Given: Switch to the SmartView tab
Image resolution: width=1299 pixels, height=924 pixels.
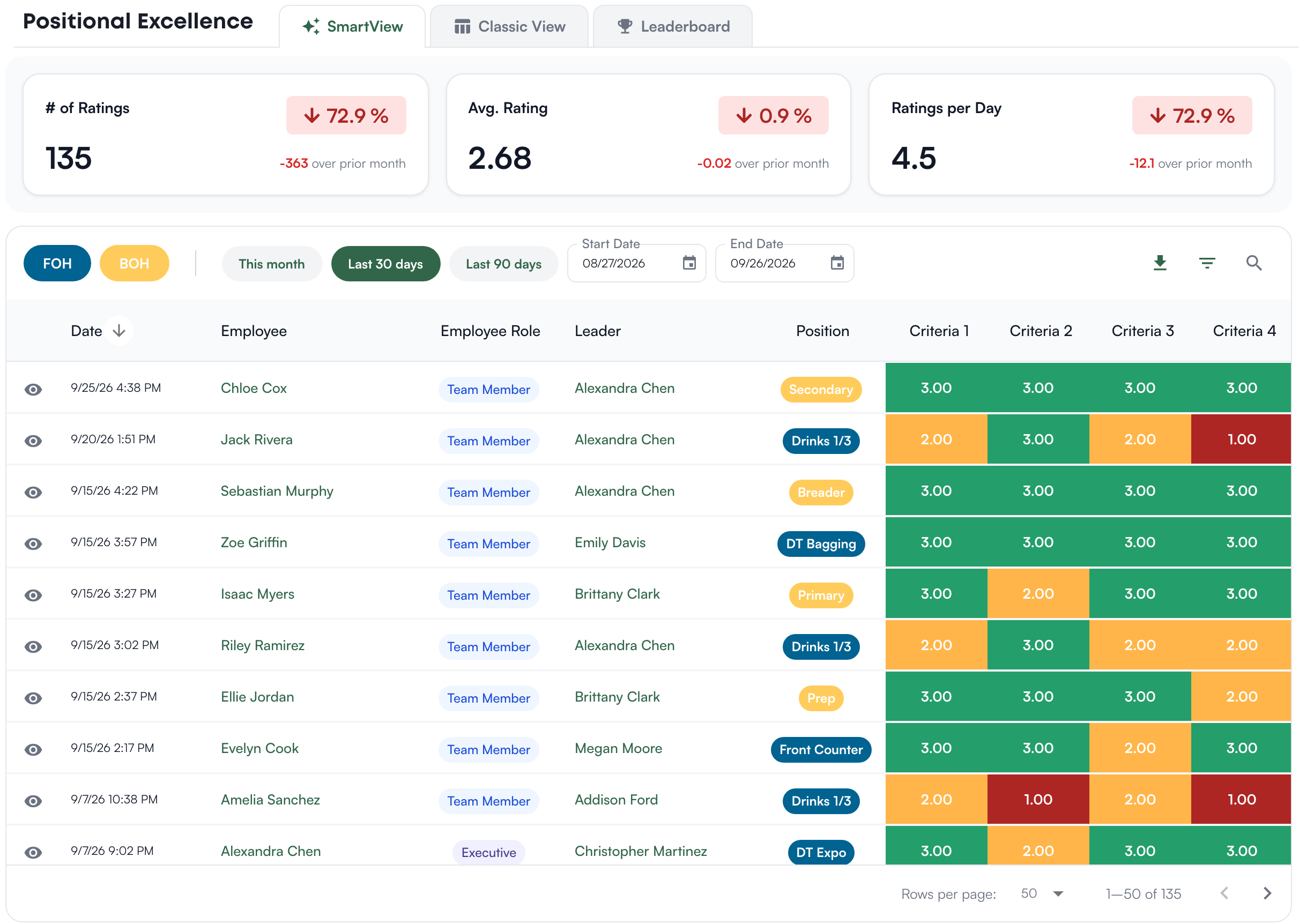Looking at the screenshot, I should [352, 26].
